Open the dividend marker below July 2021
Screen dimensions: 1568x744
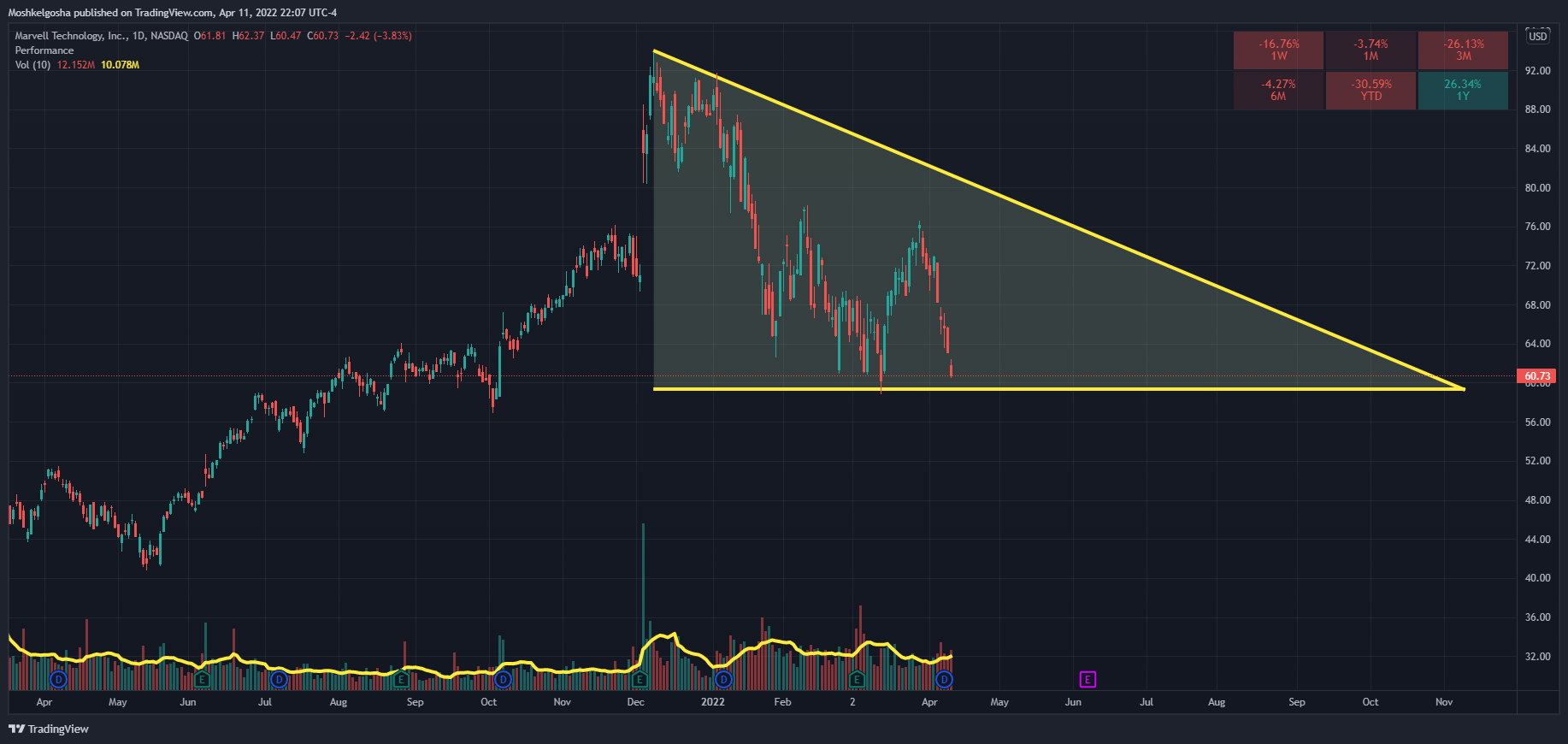[279, 680]
